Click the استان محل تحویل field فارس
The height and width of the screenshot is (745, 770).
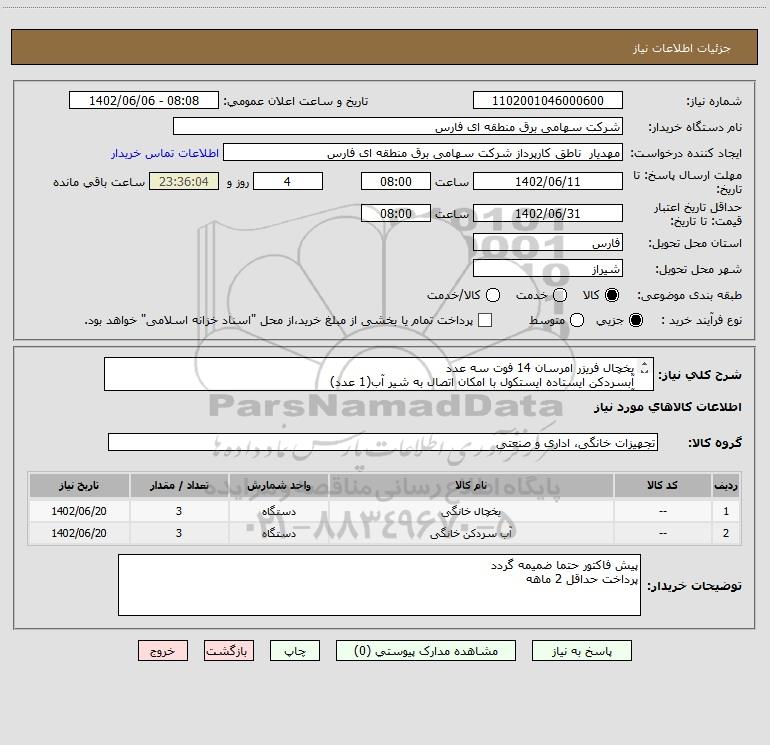[x=548, y=242]
